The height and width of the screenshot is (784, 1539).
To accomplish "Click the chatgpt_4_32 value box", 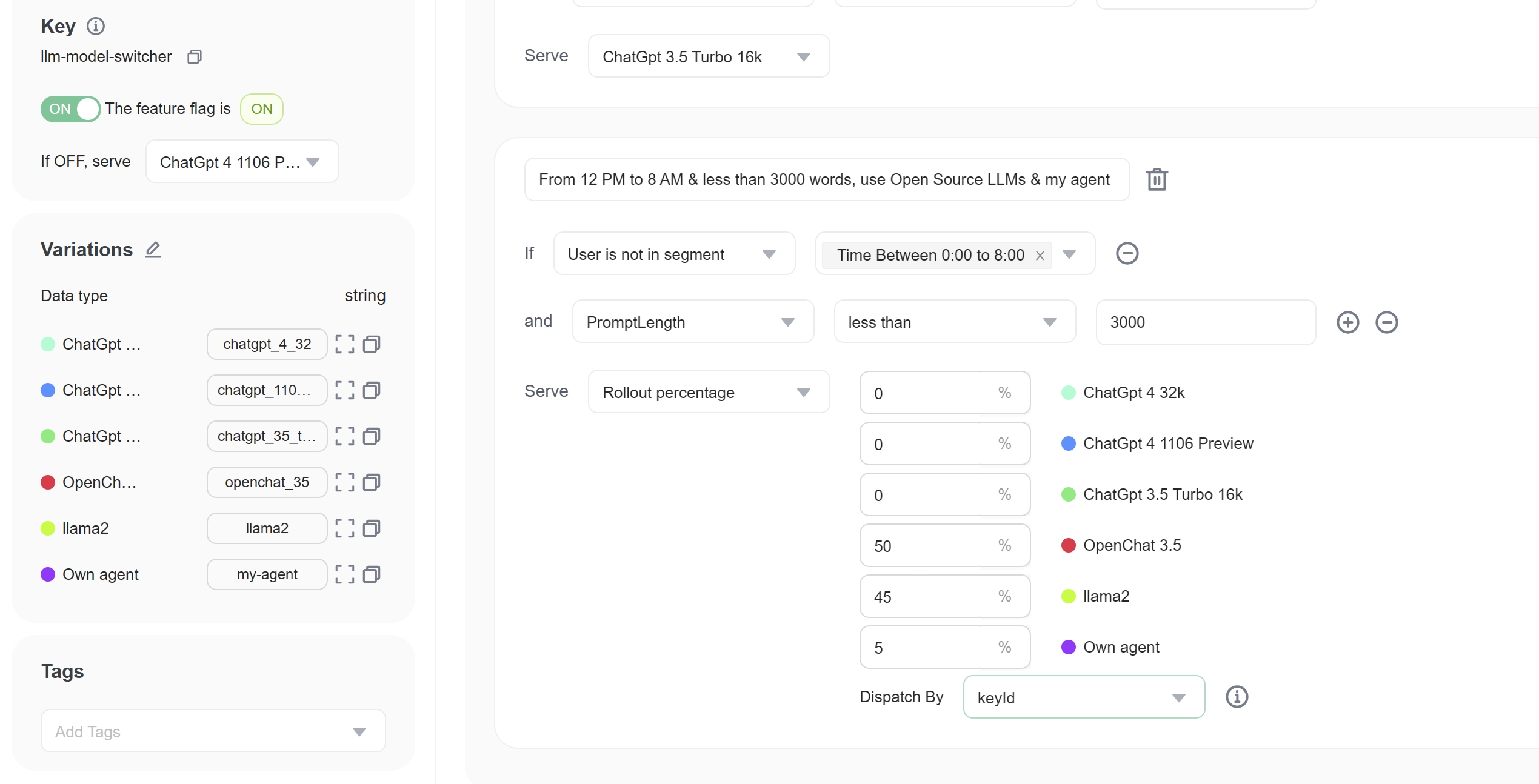I will pos(267,344).
